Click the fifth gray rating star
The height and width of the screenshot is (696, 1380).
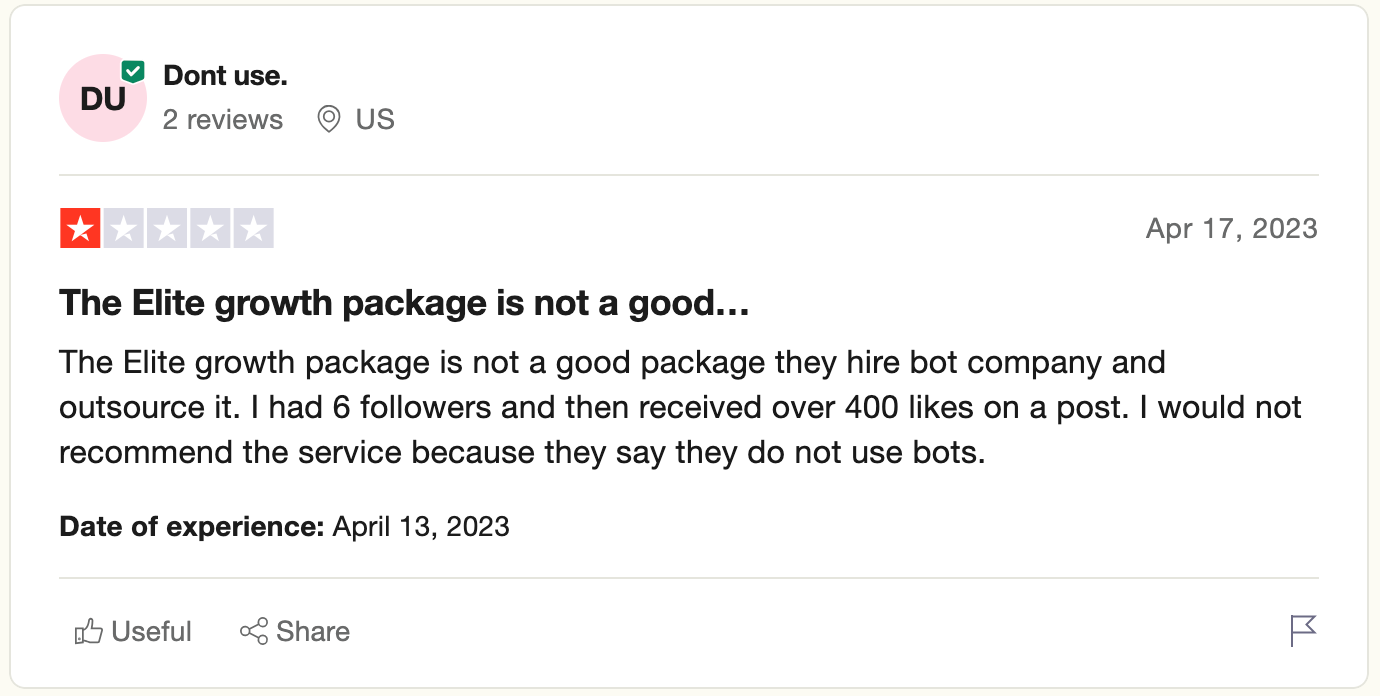click(253, 229)
